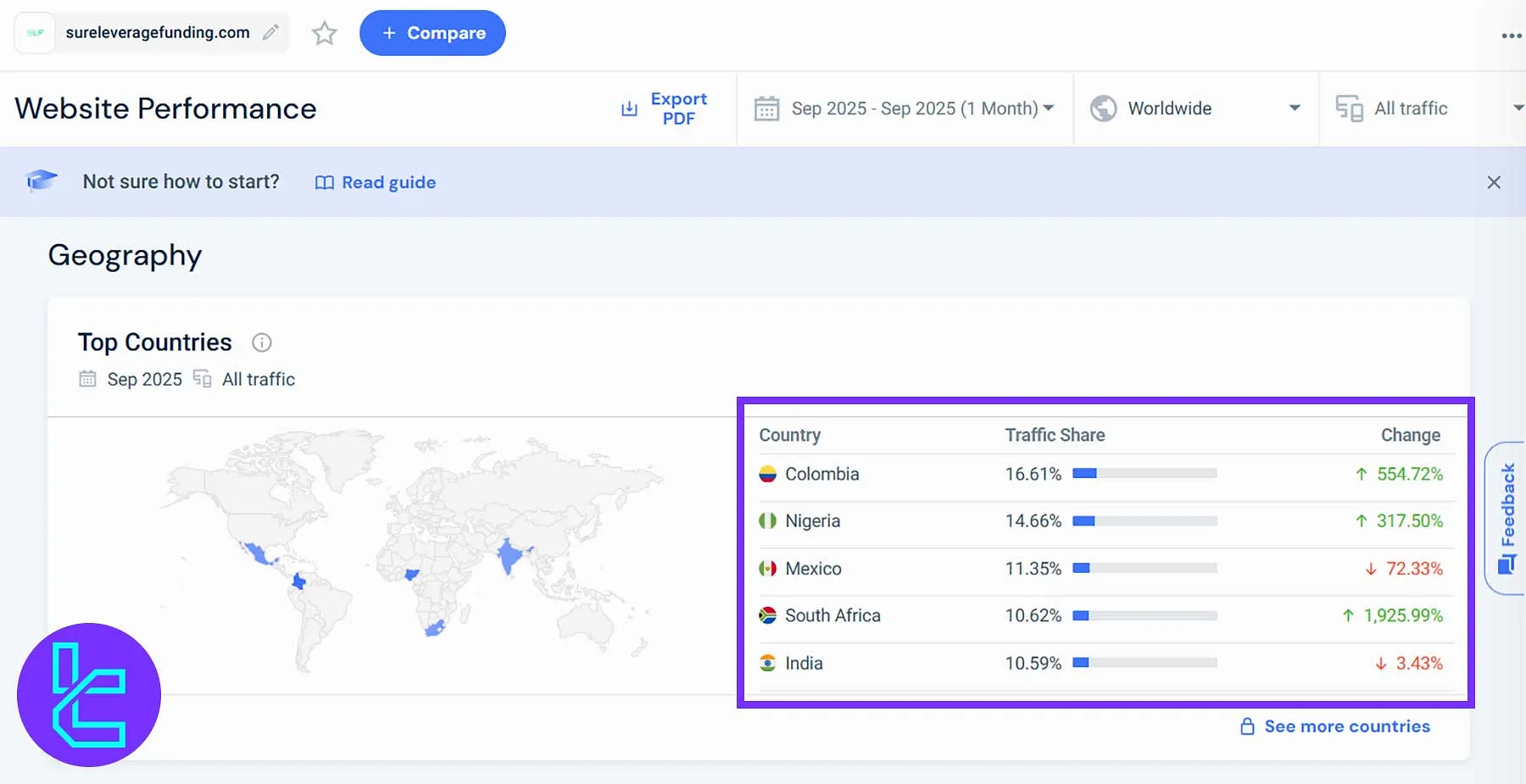Click Colombia's traffic share bar

(x=1144, y=474)
